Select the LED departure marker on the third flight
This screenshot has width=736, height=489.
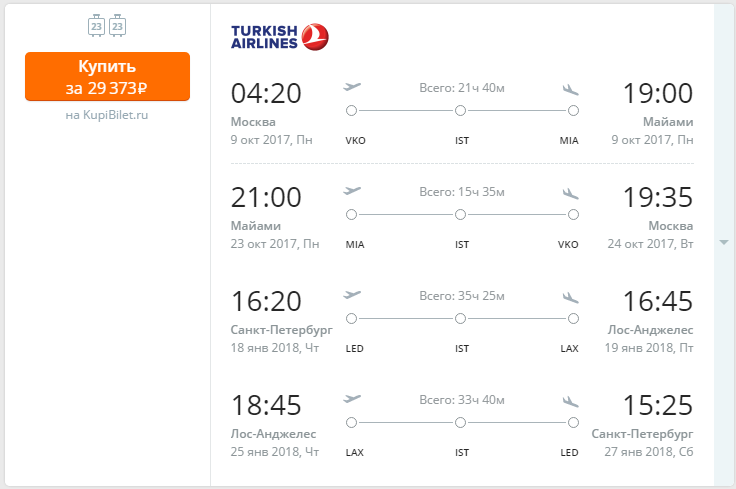pos(351,319)
